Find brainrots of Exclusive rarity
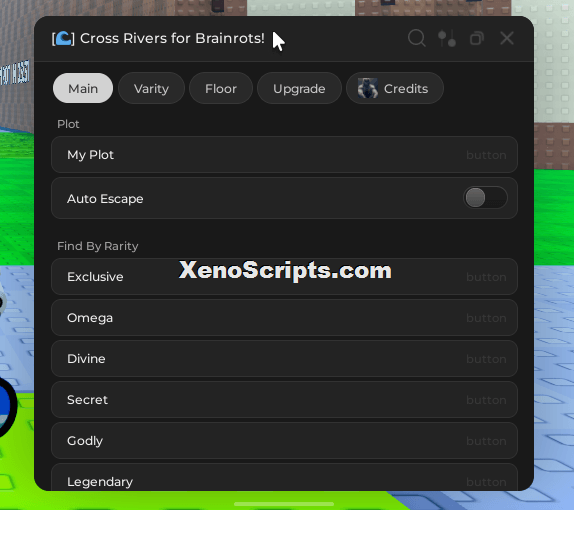This screenshot has width=574, height=540. [x=284, y=277]
